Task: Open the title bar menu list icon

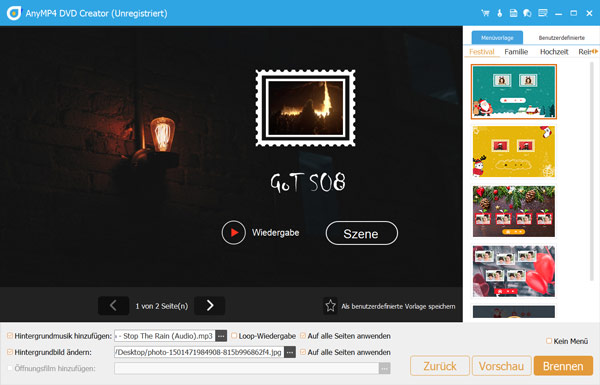Action: click(x=543, y=13)
